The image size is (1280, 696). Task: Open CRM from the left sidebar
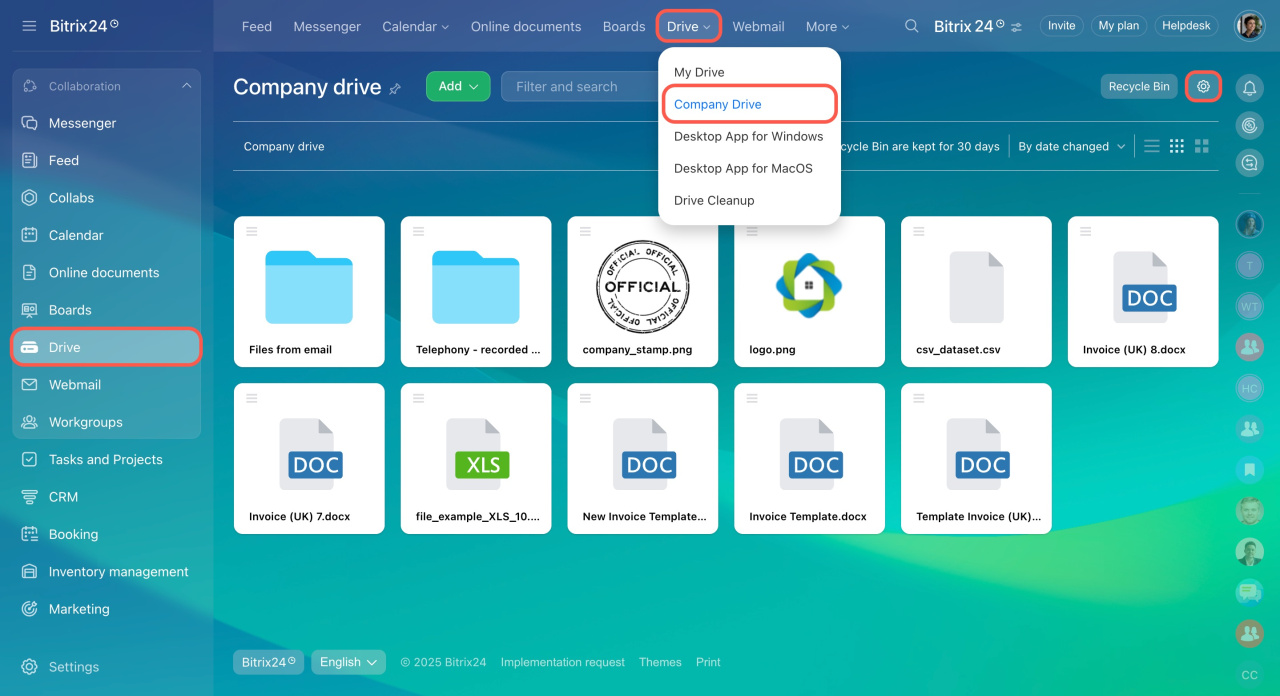[63, 497]
